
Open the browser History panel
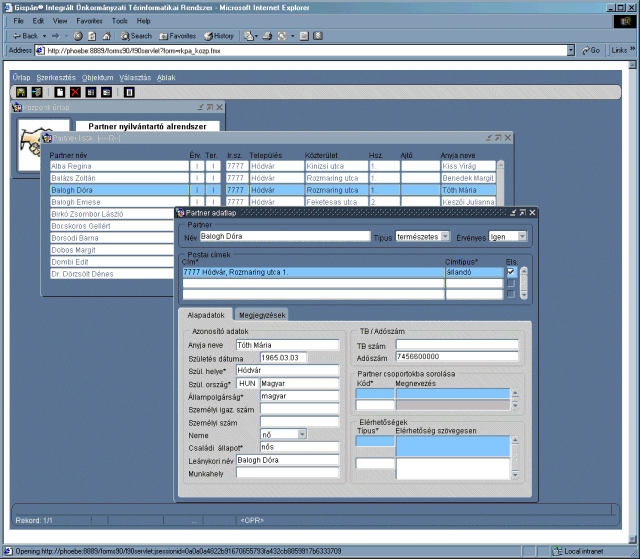[x=219, y=35]
